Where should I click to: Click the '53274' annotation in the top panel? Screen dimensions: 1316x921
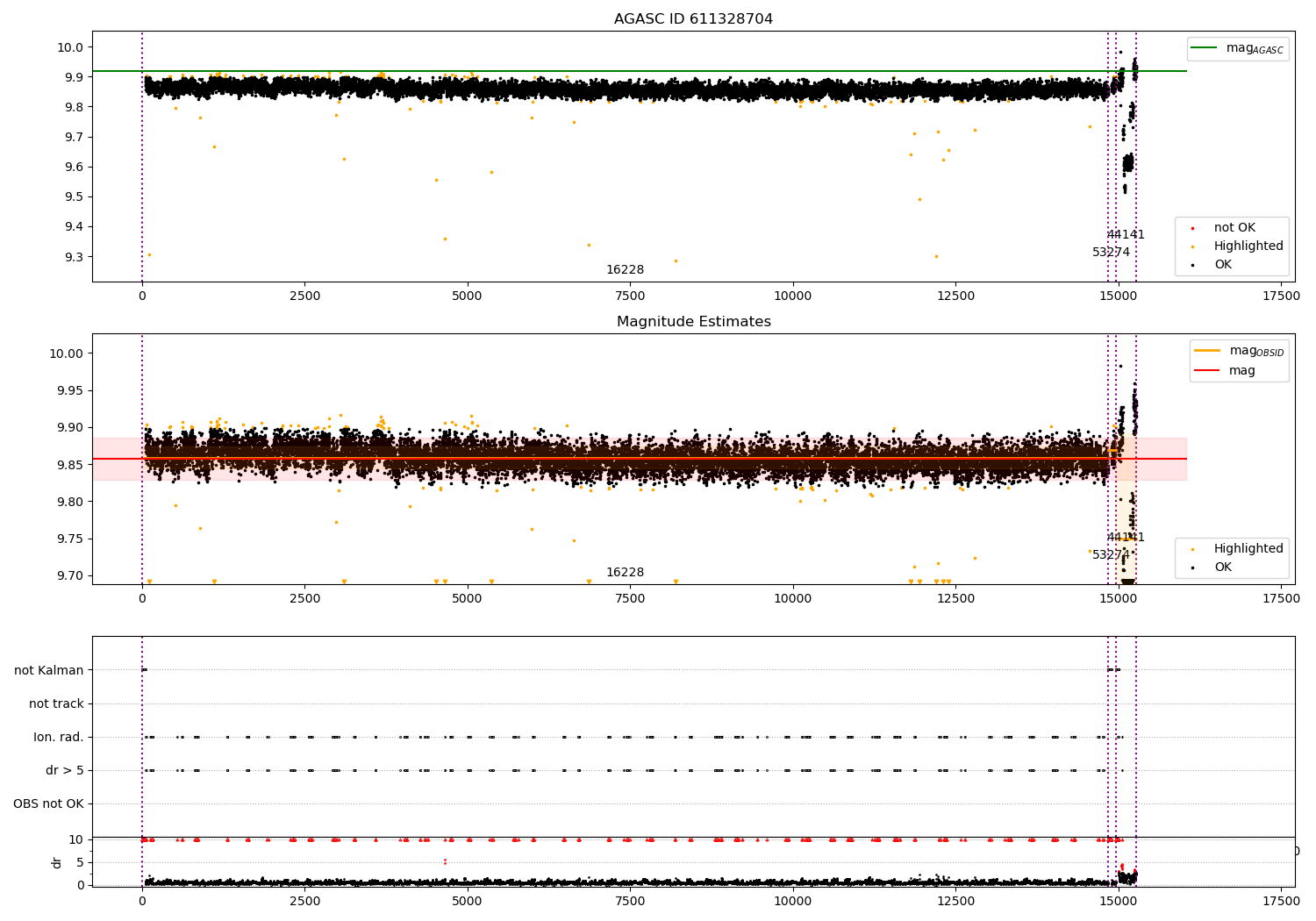1111,253
